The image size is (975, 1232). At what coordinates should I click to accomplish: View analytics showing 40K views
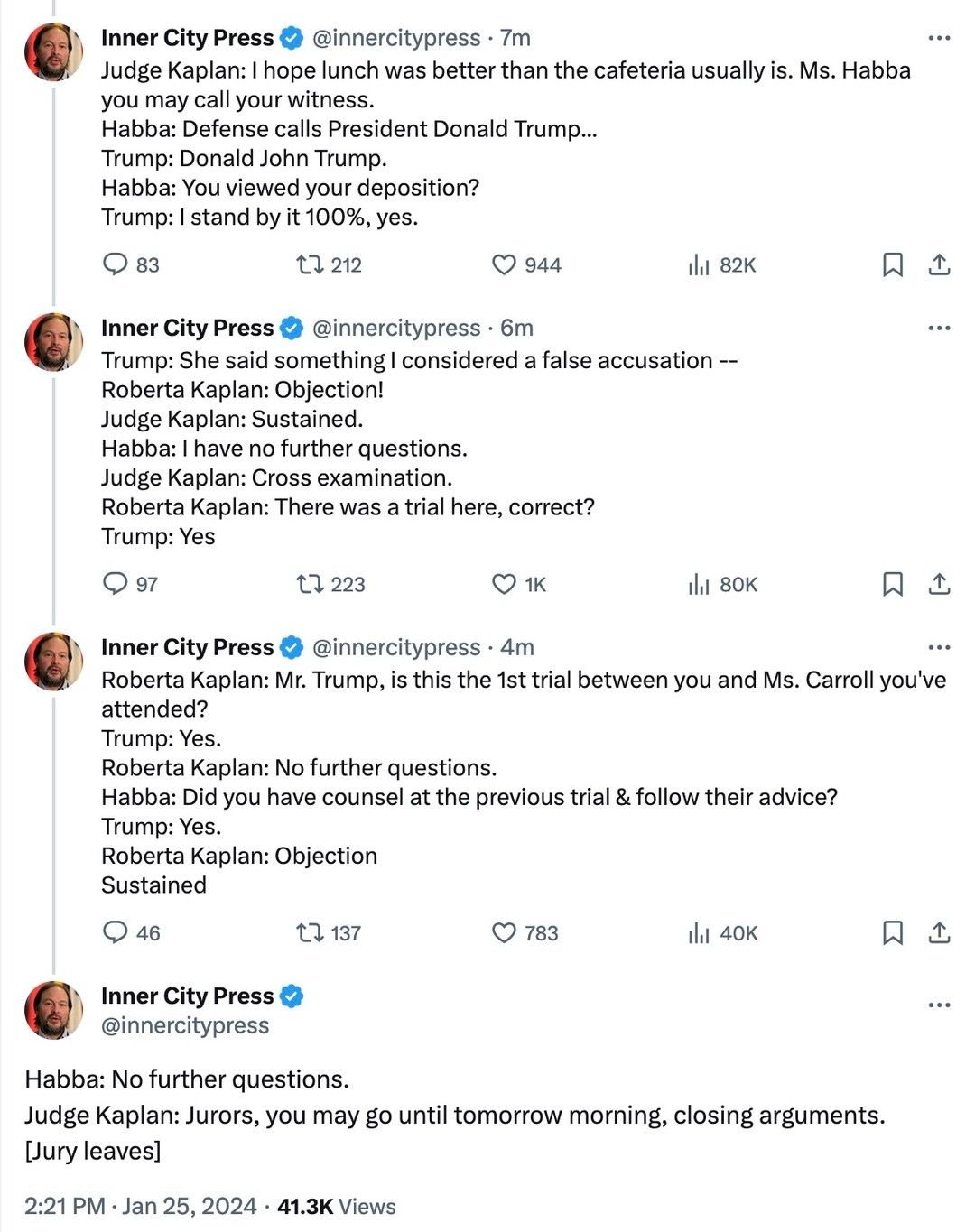tap(700, 932)
